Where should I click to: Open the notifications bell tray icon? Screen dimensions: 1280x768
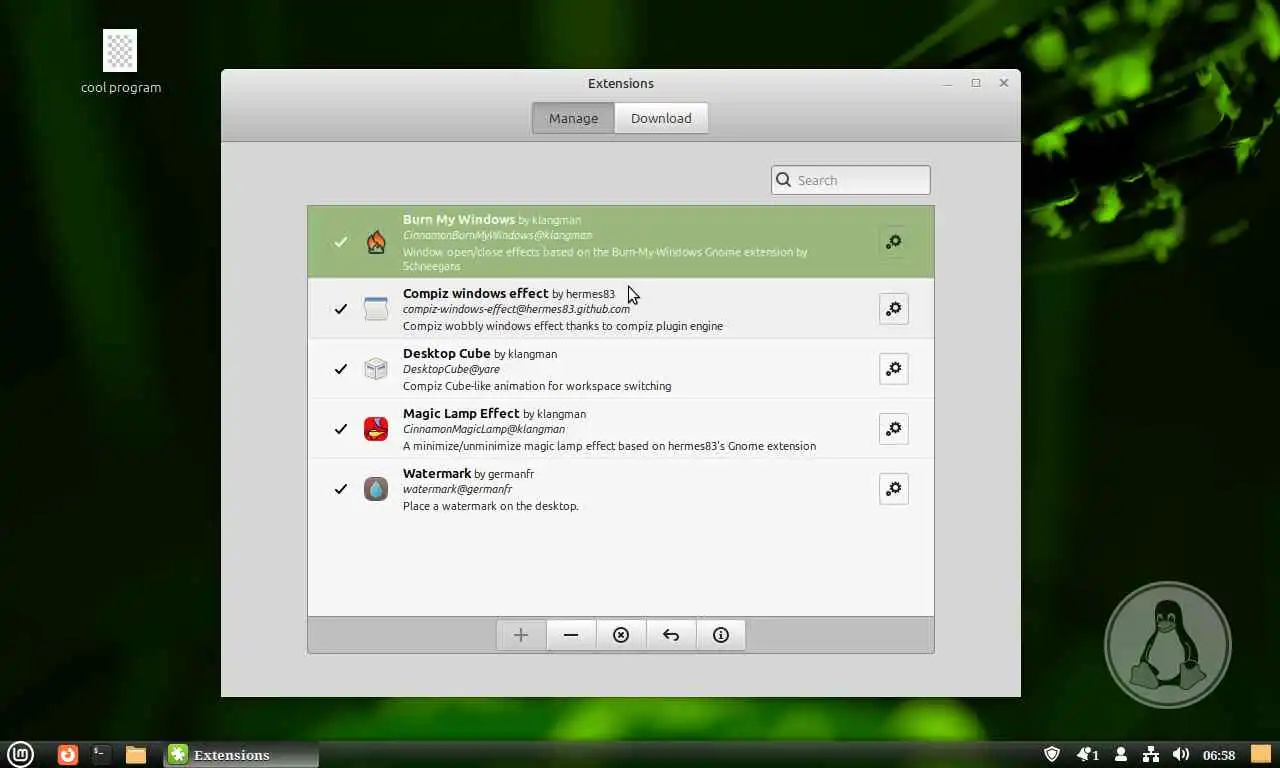[x=1087, y=755]
